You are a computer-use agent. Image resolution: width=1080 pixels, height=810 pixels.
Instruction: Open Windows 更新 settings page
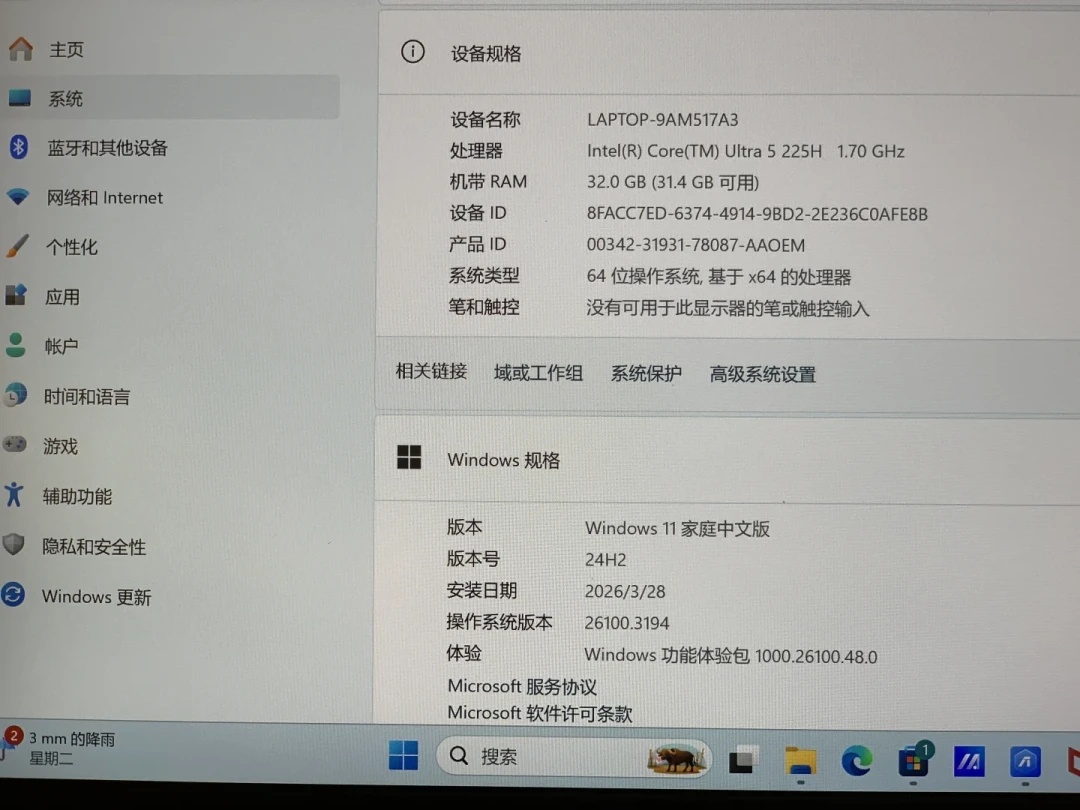(x=96, y=596)
